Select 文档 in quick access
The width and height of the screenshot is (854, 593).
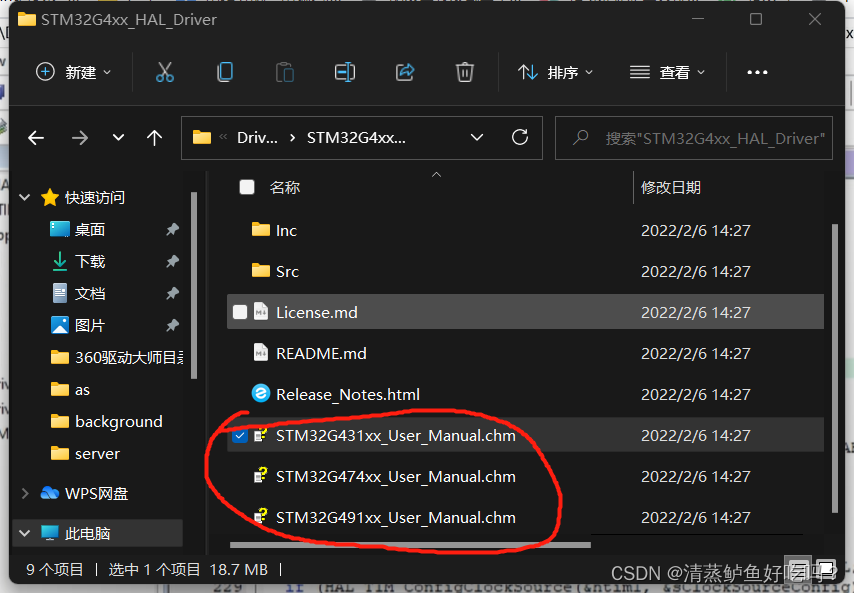coord(89,294)
